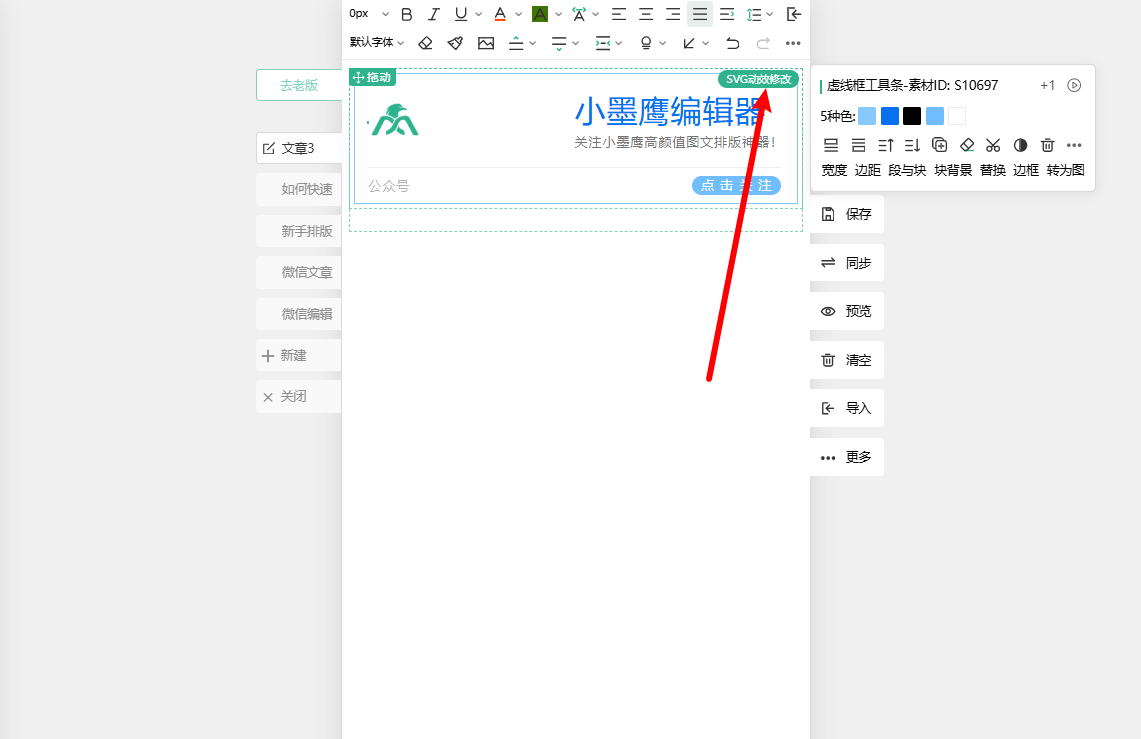Select the black color swatch

coord(912,116)
